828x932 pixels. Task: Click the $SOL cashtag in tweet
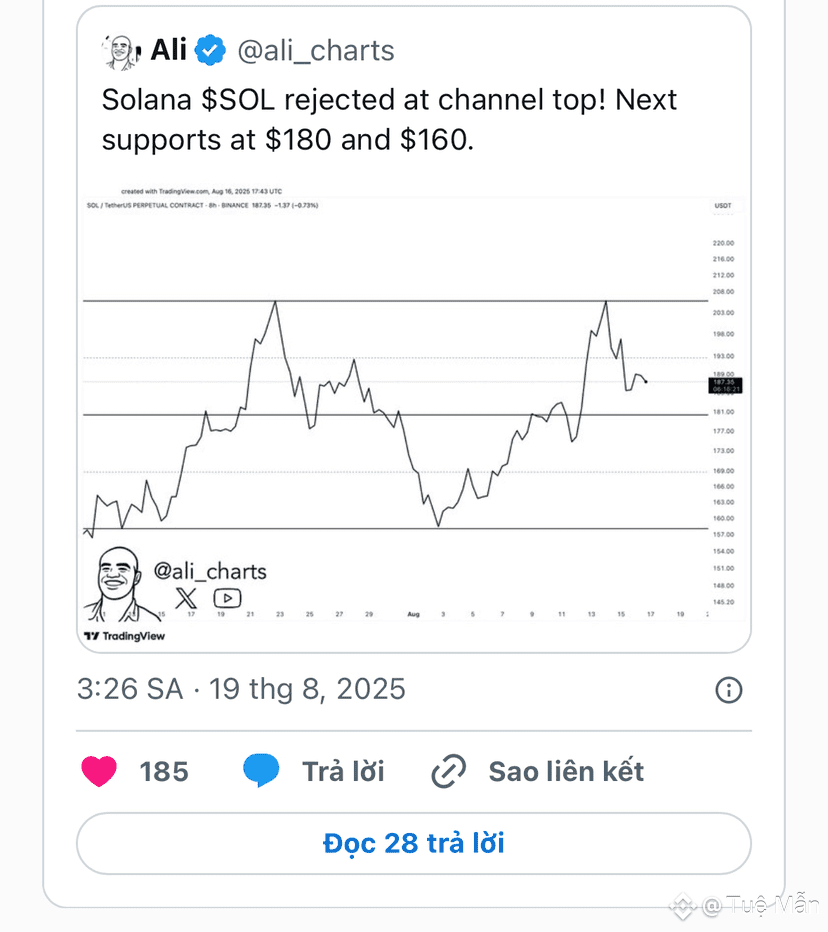pos(238,100)
